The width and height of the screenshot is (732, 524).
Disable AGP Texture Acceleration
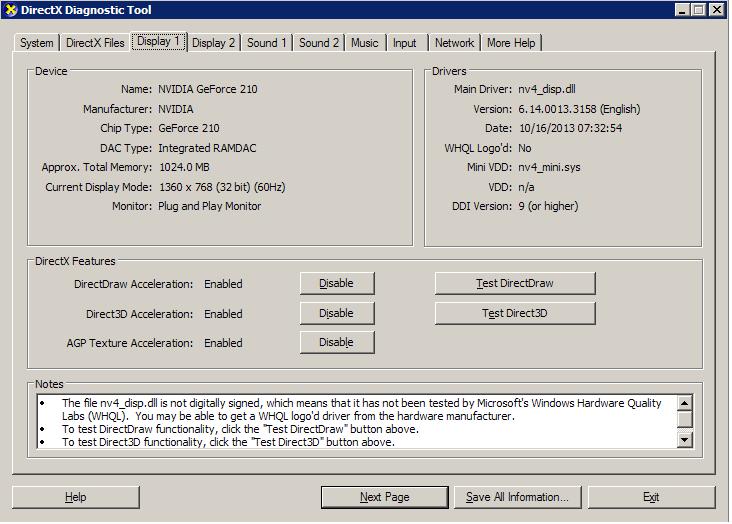(337, 342)
